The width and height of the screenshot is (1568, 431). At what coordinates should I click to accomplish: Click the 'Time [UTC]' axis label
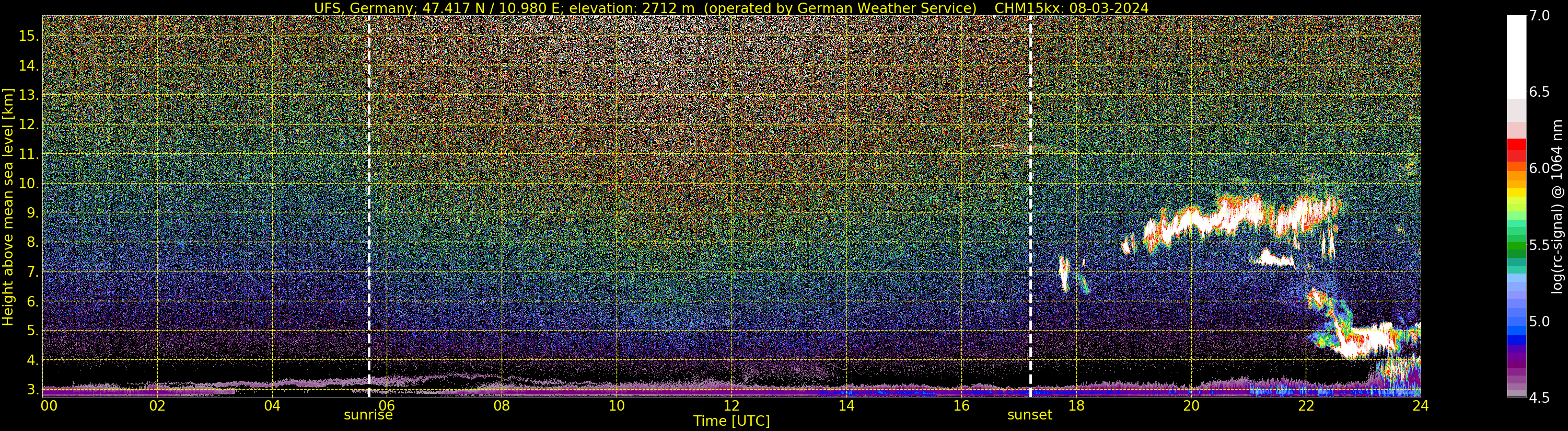point(731,421)
